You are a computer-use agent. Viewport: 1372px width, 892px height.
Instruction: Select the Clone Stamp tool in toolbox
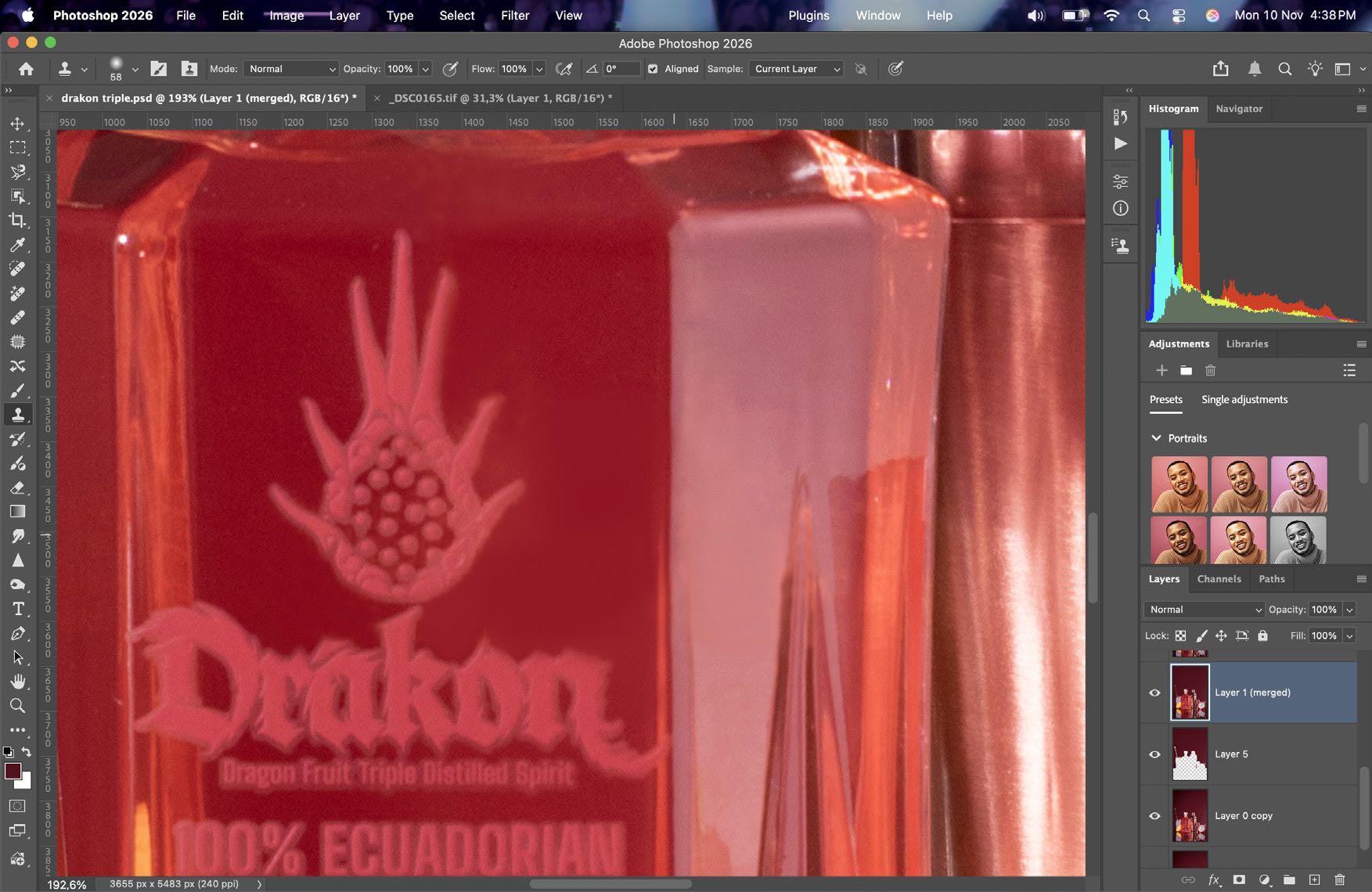coord(17,415)
